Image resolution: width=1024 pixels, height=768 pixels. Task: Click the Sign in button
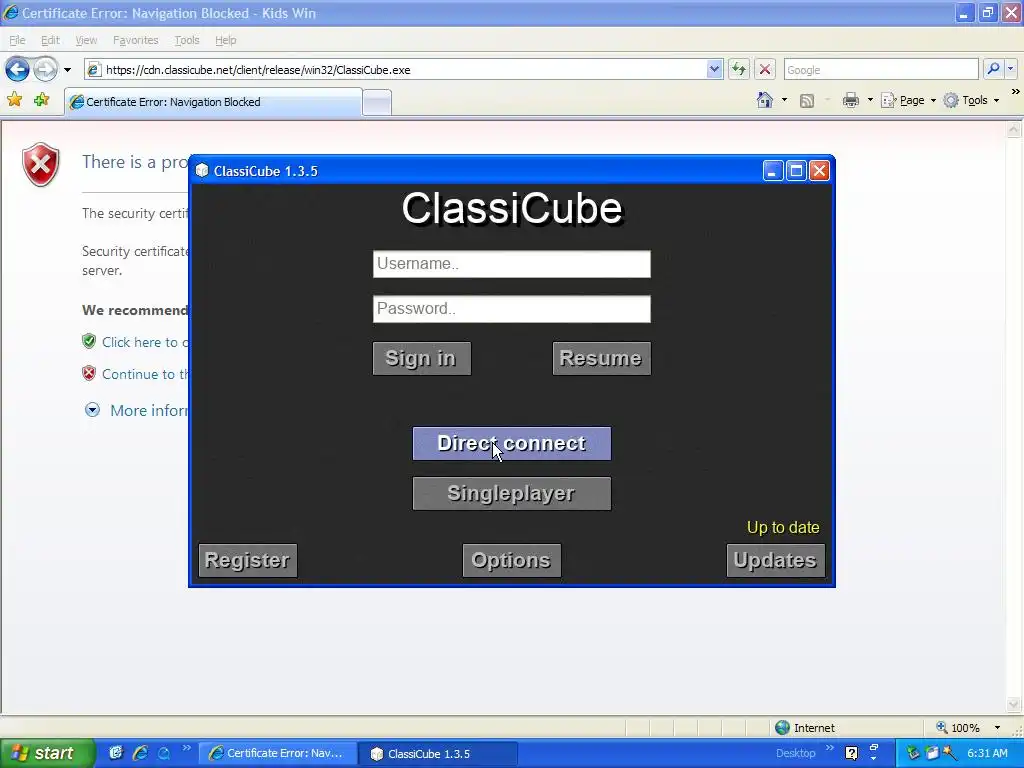click(x=421, y=359)
